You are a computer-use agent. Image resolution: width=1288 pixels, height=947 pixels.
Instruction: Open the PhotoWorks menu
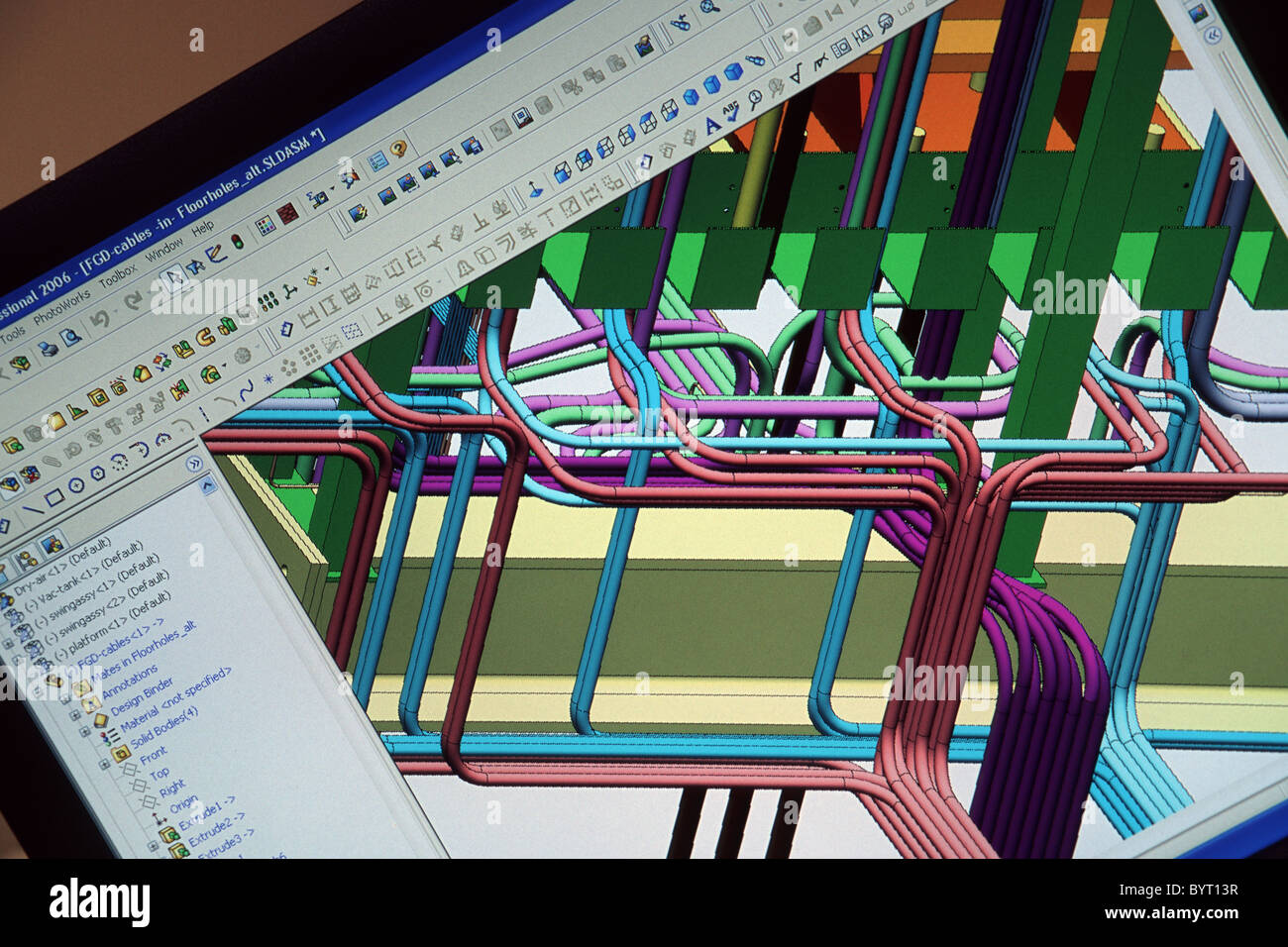(x=61, y=308)
